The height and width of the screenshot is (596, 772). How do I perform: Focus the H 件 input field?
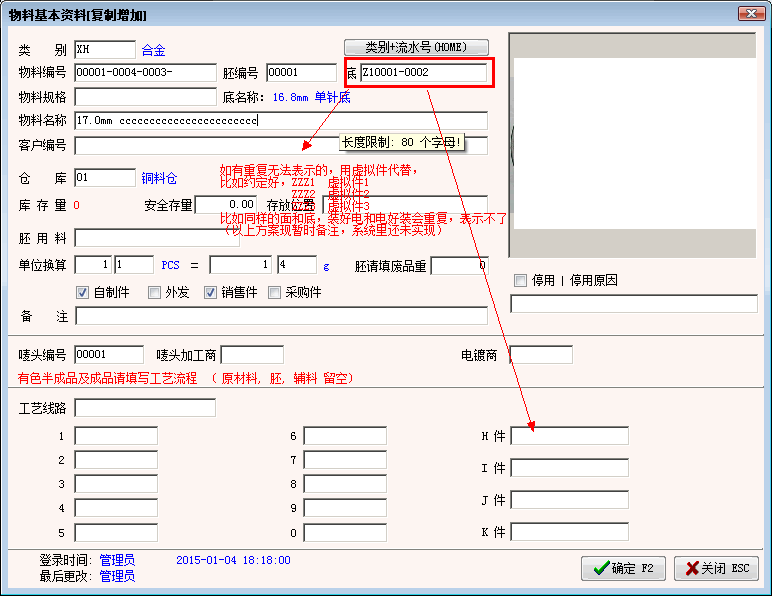coord(570,436)
